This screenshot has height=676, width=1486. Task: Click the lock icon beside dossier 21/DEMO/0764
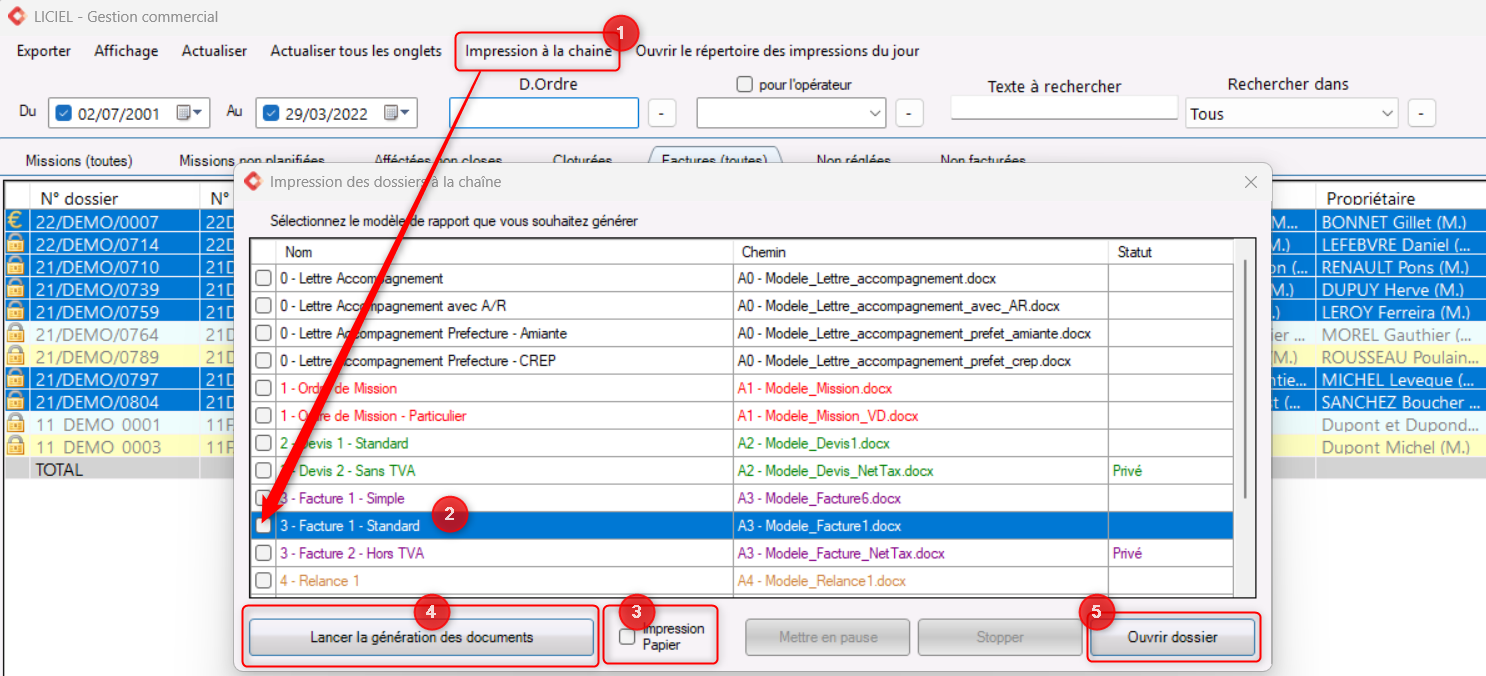(16, 334)
